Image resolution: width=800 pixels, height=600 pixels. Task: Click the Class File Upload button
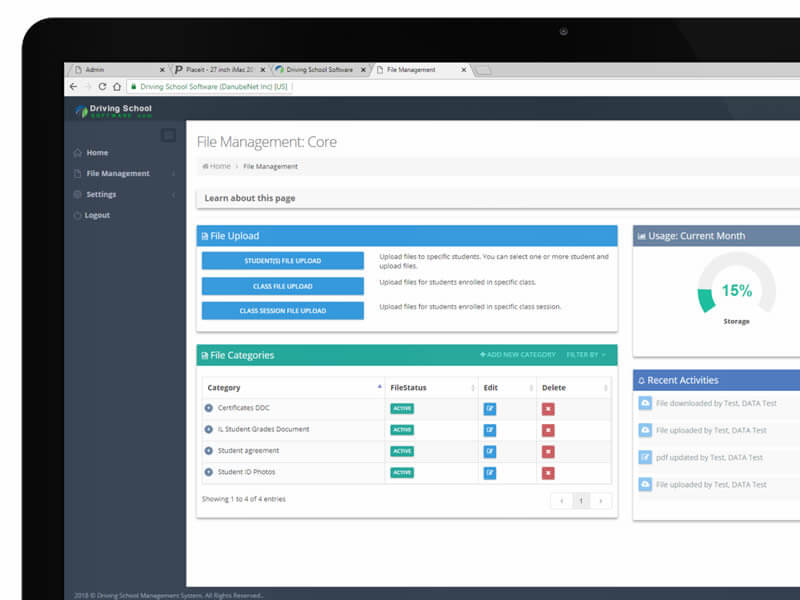[x=282, y=286]
